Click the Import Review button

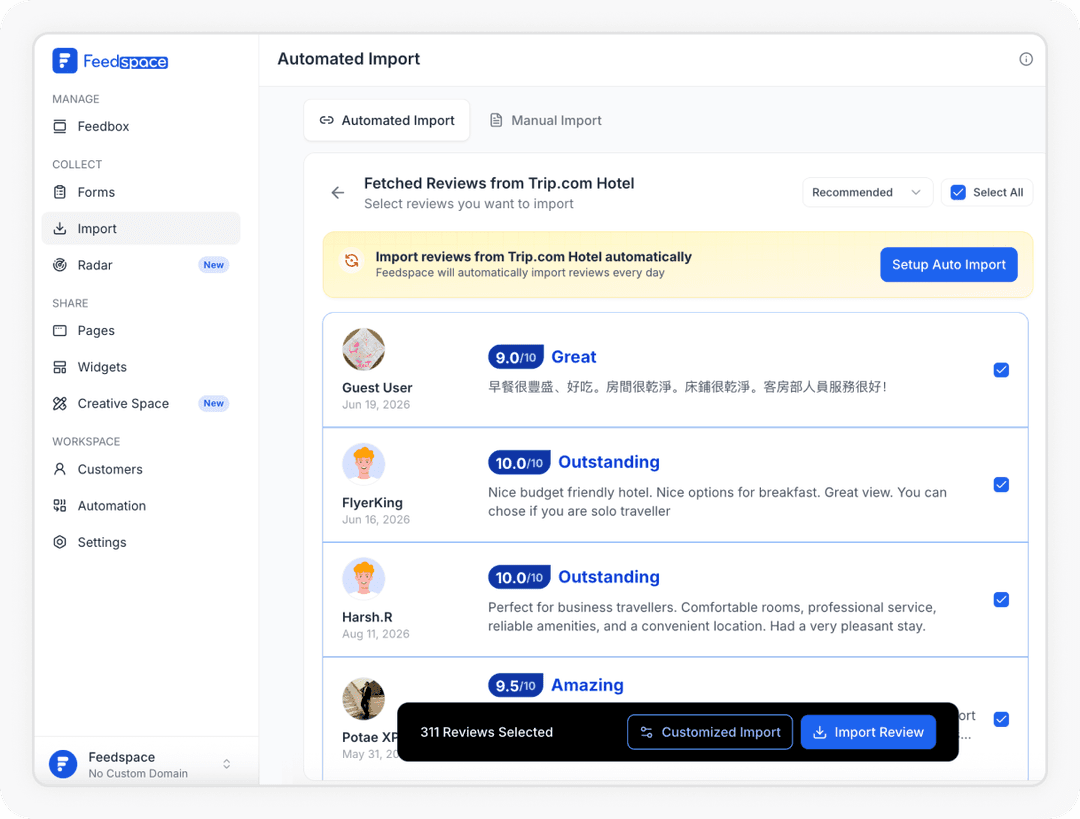(x=868, y=732)
